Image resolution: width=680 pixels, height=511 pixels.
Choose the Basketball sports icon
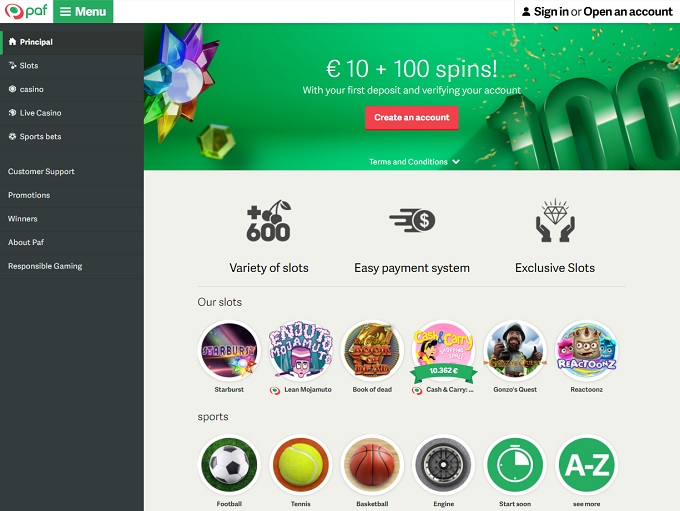pos(372,465)
